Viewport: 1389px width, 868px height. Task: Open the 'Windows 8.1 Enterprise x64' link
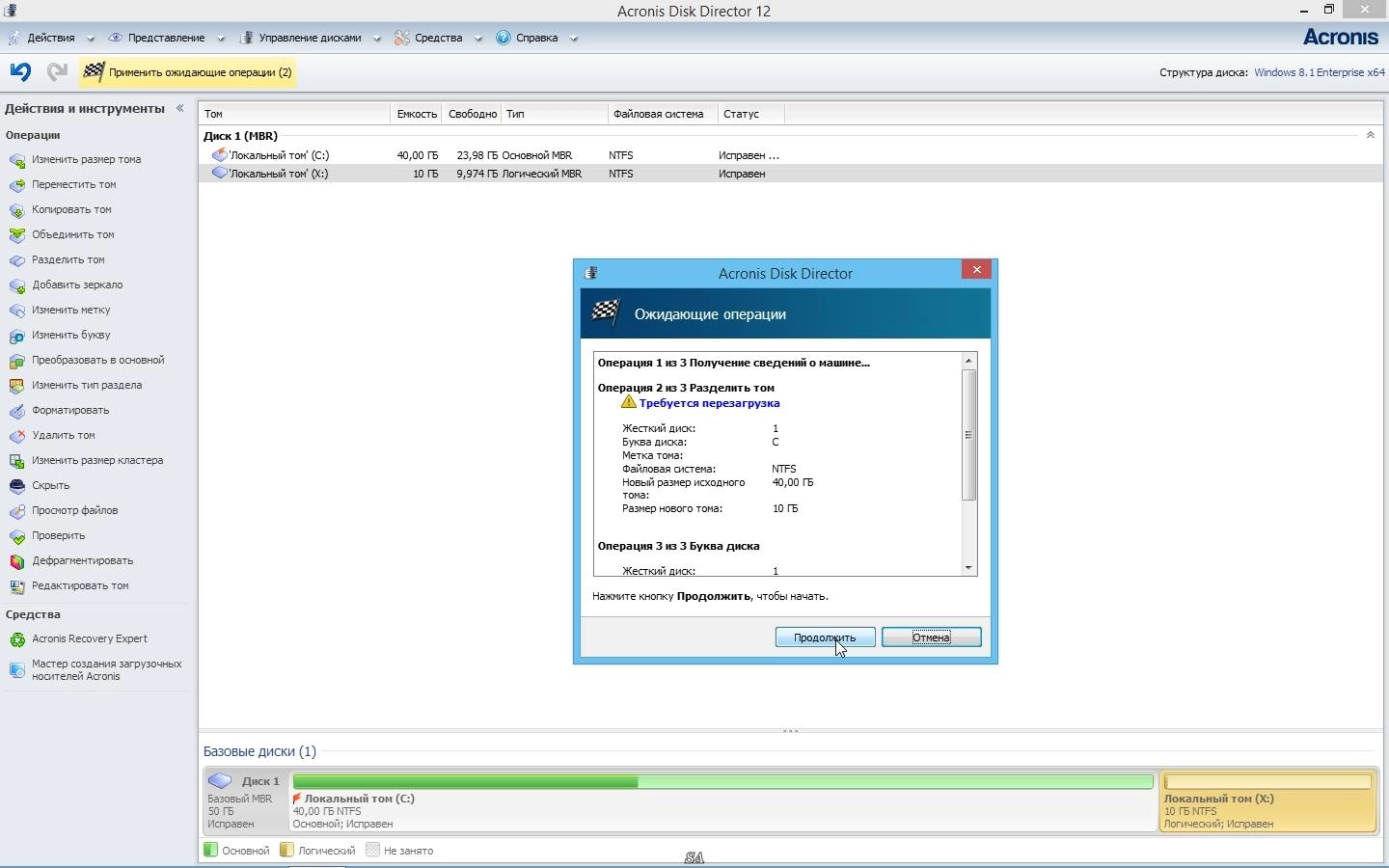pos(1319,72)
